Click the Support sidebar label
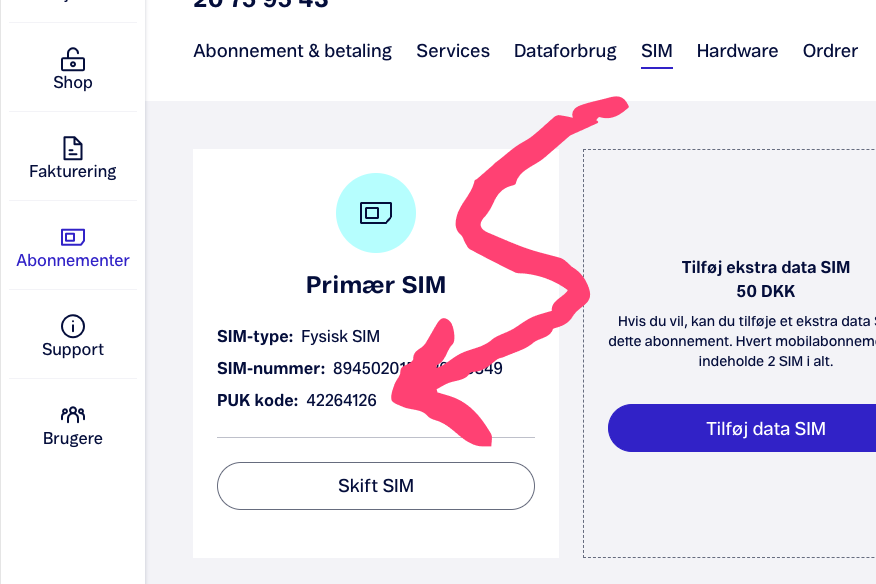Screen dimensions: 876x584 (73, 349)
